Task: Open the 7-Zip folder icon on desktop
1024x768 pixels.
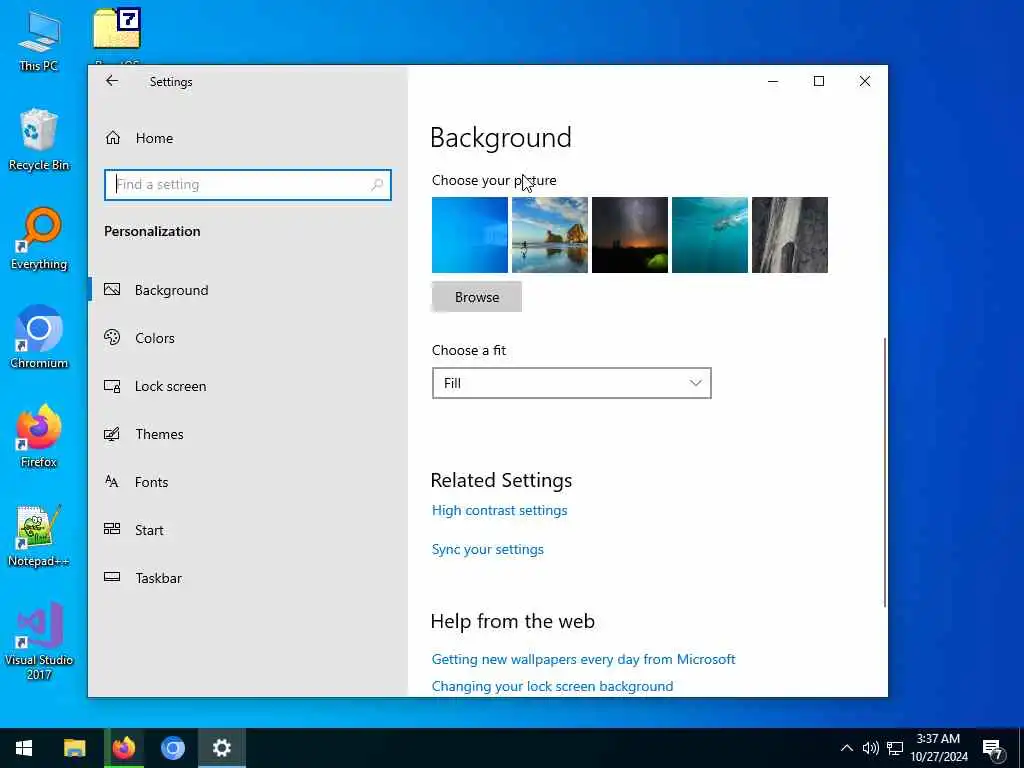Action: 118,29
